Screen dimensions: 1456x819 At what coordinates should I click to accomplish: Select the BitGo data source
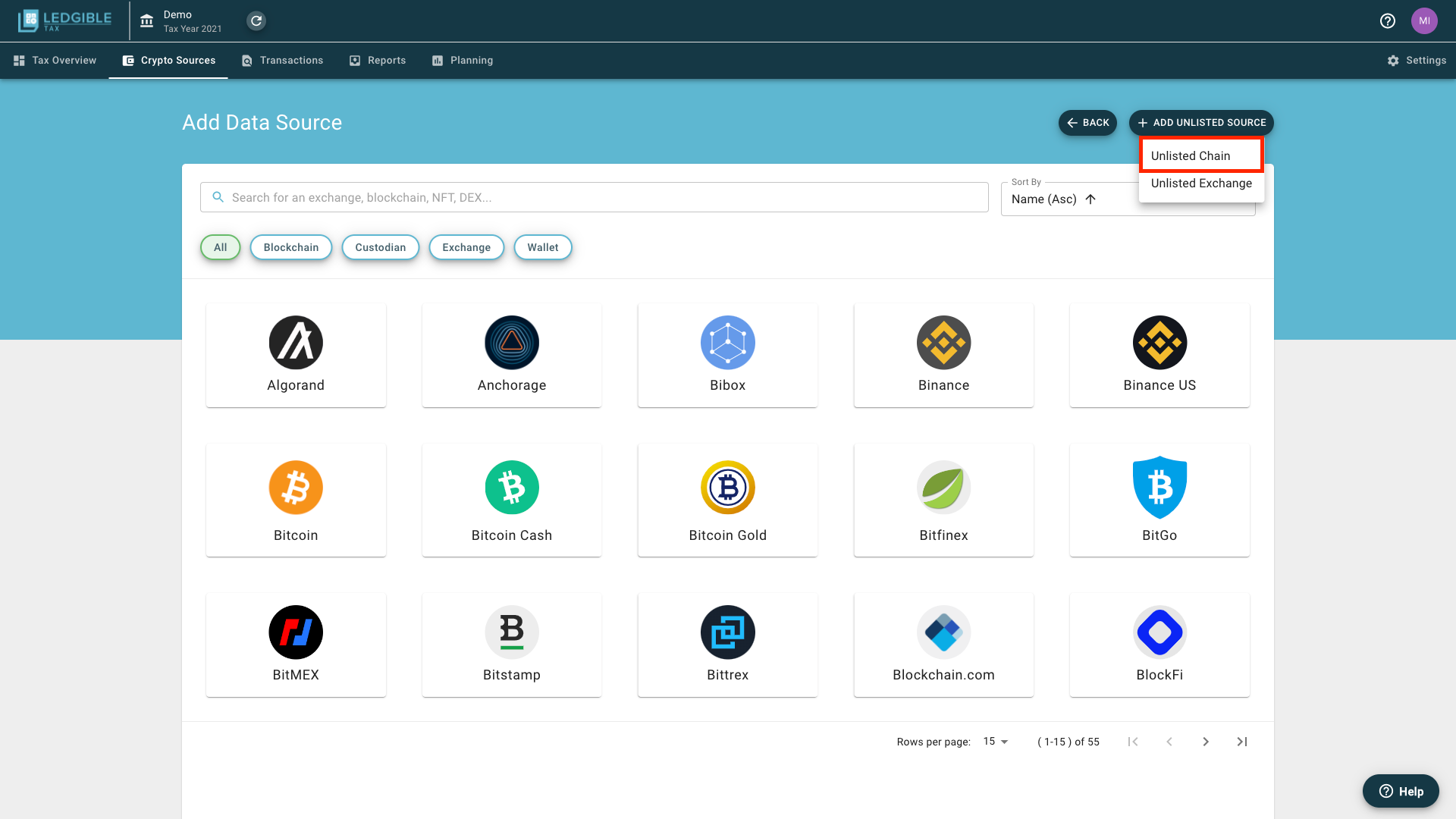(1160, 500)
